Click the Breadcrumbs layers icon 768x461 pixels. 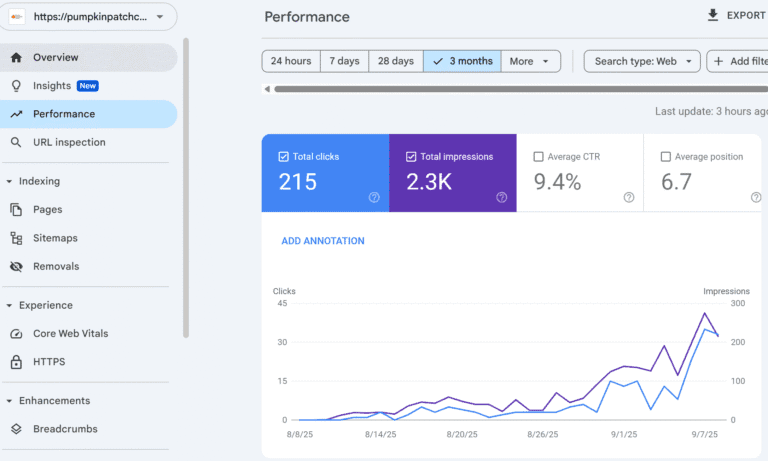[16, 429]
